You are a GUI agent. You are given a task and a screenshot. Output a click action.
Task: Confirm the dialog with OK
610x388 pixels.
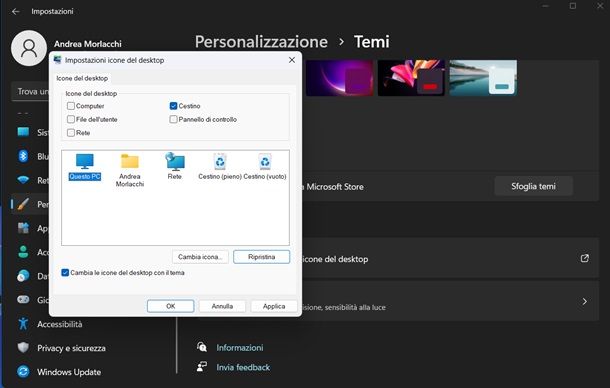coord(170,306)
